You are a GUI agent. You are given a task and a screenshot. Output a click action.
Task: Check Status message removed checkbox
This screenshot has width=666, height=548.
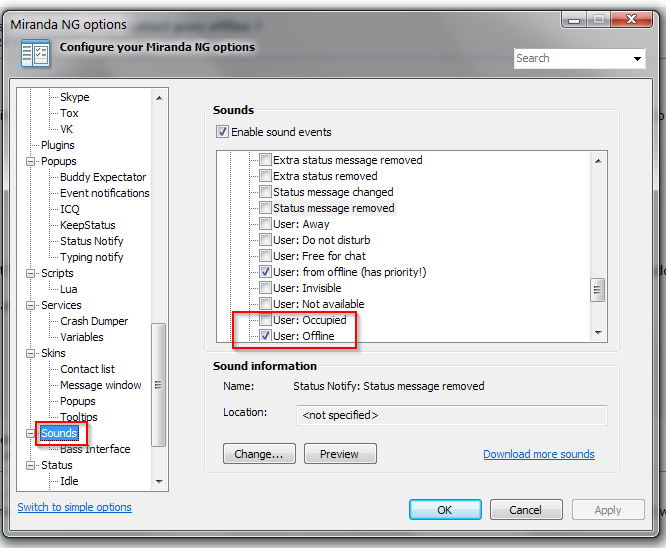(265, 208)
